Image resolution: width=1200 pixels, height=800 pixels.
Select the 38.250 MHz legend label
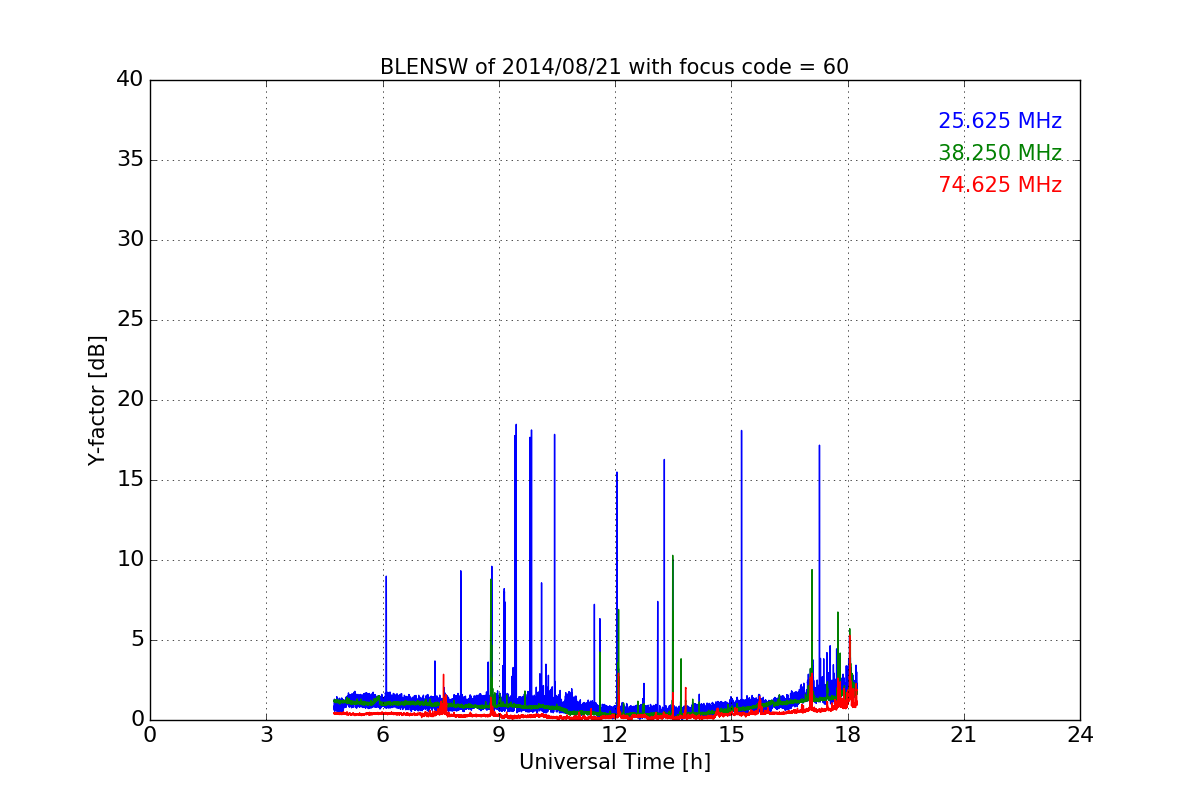click(x=1000, y=153)
